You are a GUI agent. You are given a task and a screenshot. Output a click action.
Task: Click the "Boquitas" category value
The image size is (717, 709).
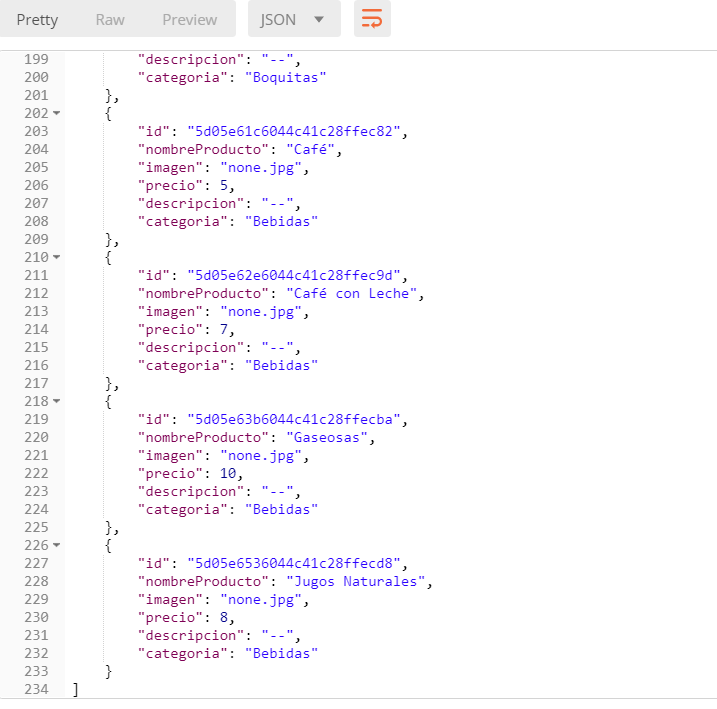point(285,78)
